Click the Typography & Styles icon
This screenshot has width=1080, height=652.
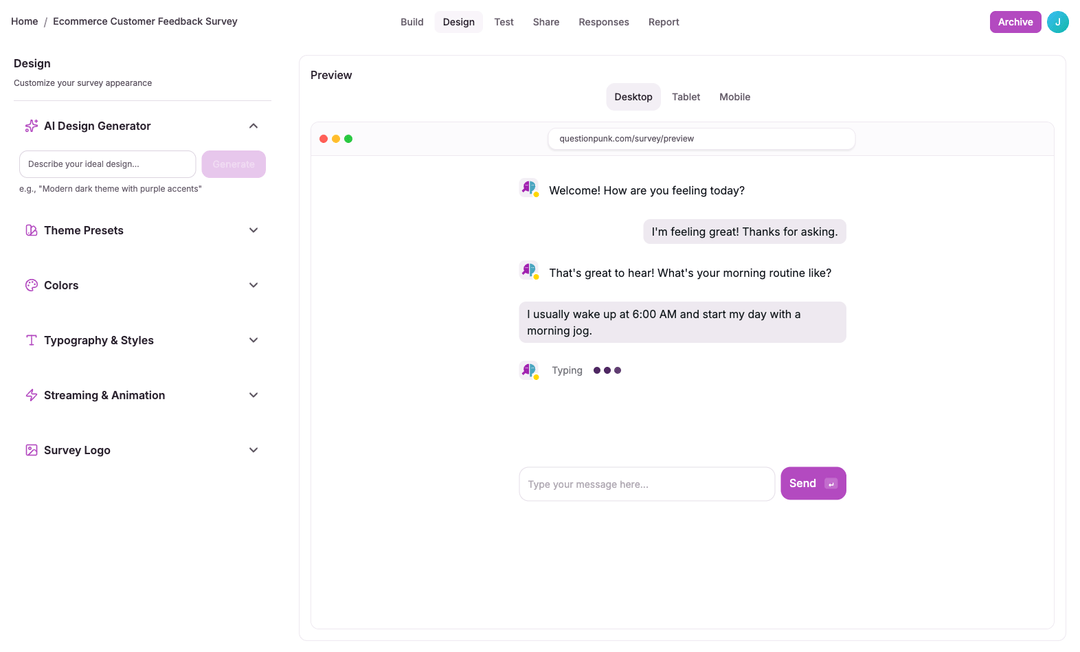click(x=31, y=340)
